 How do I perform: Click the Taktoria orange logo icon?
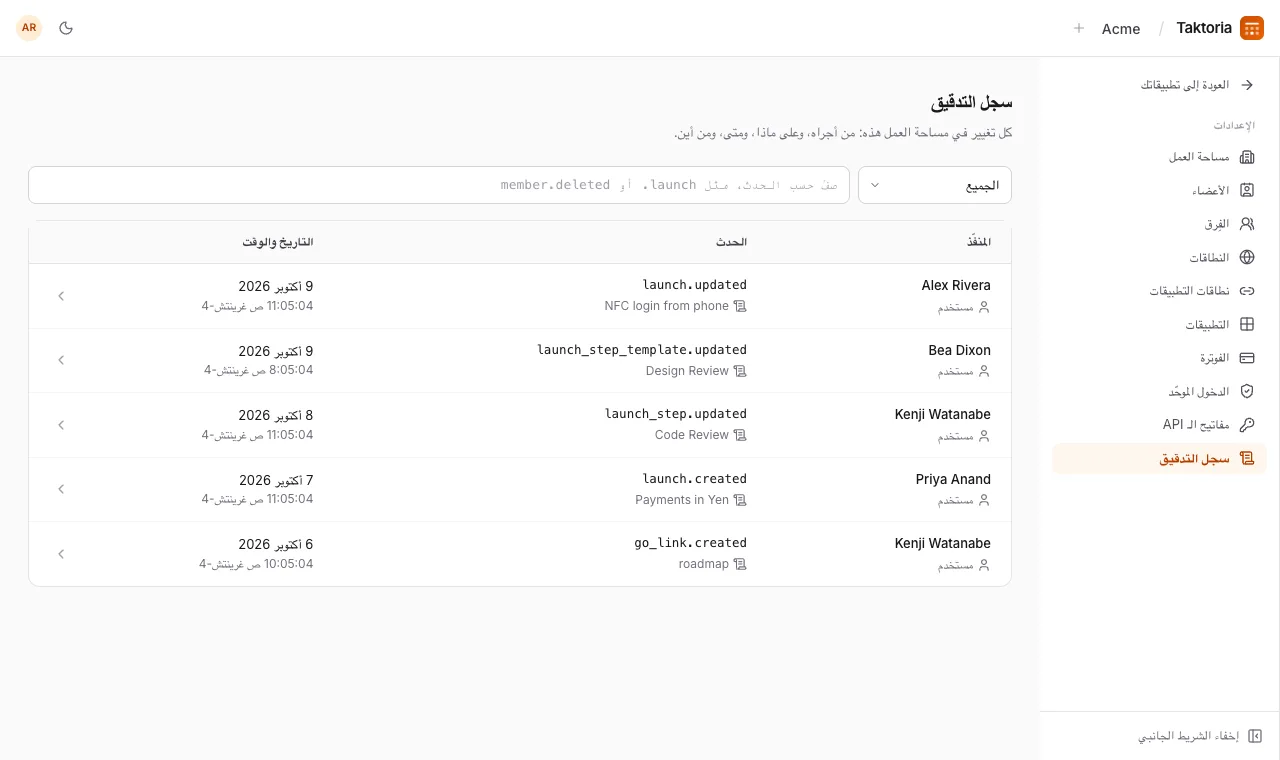[x=1252, y=28]
